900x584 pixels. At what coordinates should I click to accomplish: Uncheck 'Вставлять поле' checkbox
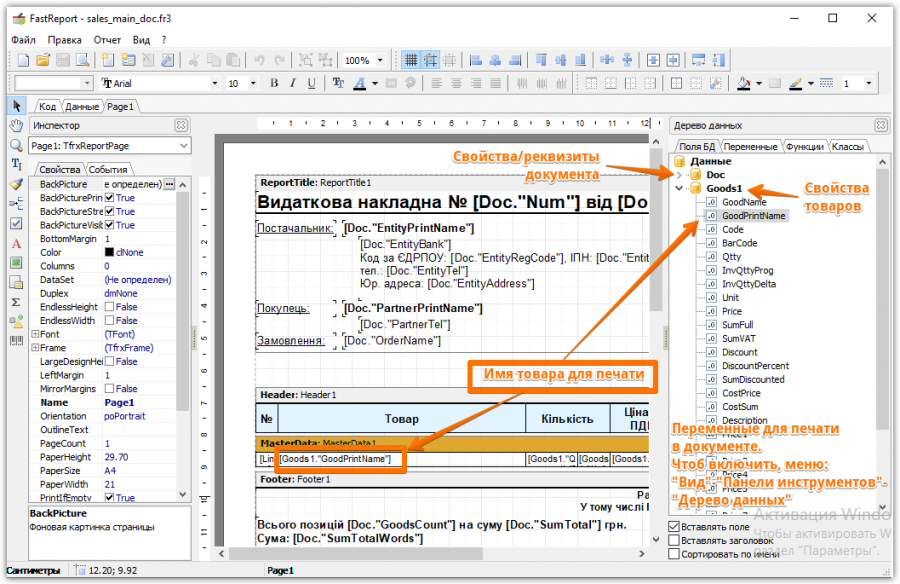point(674,527)
